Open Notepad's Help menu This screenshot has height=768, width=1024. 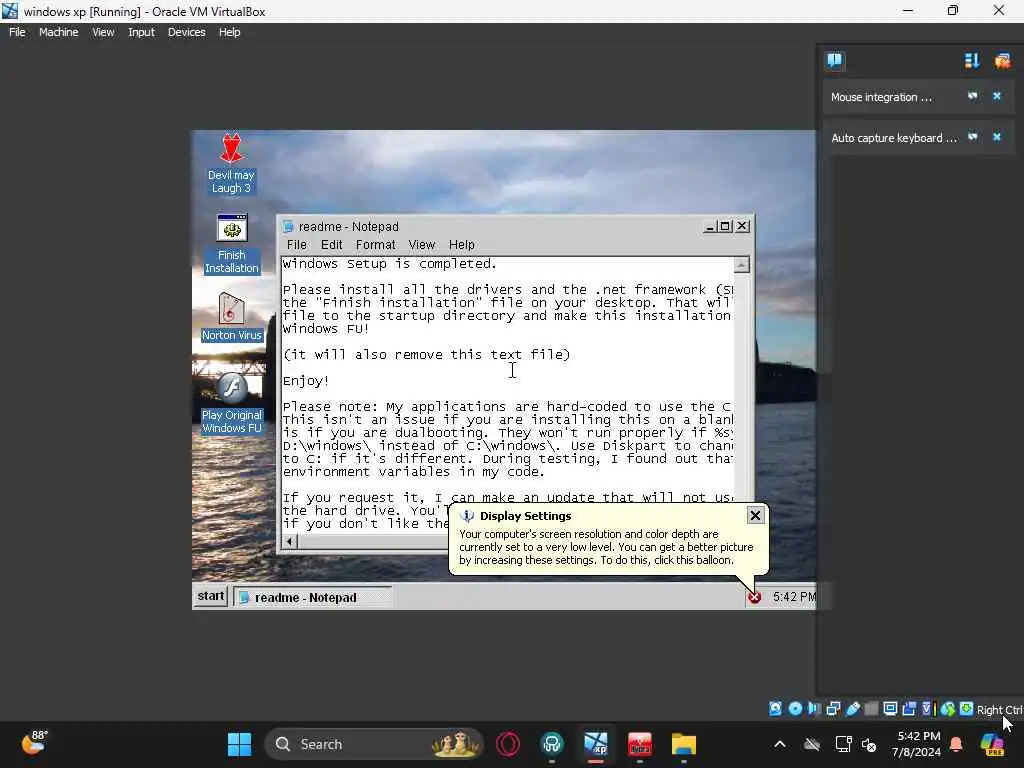(462, 245)
